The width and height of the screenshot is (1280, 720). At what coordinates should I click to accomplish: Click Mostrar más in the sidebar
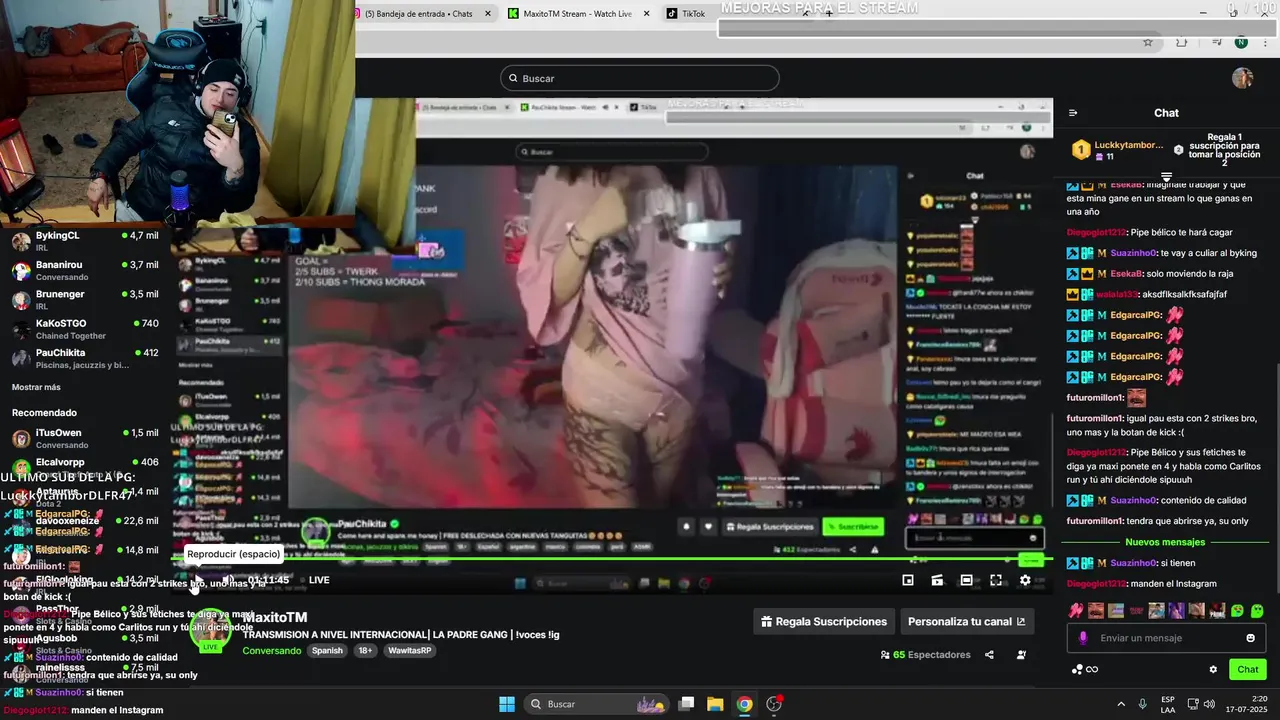(x=36, y=387)
